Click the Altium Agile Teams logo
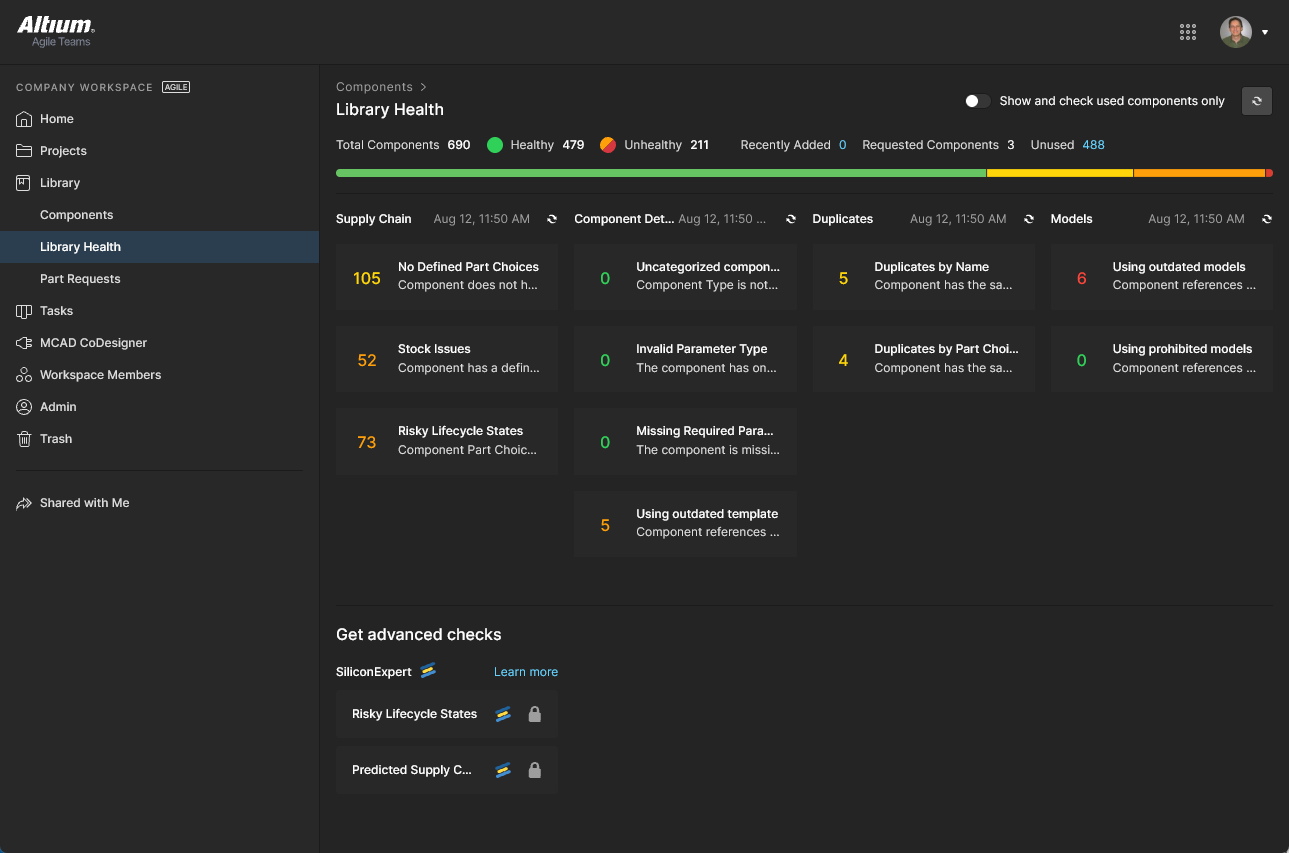The width and height of the screenshot is (1289, 853). pos(56,32)
